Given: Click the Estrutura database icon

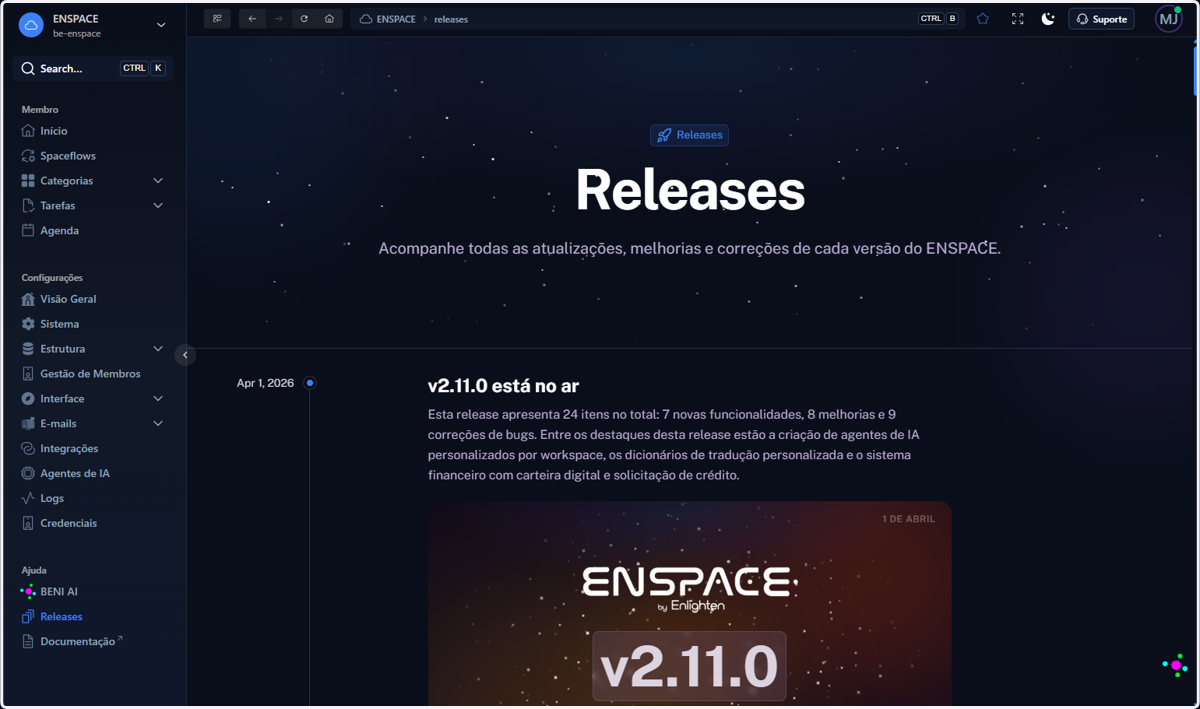Looking at the screenshot, I should tap(28, 349).
